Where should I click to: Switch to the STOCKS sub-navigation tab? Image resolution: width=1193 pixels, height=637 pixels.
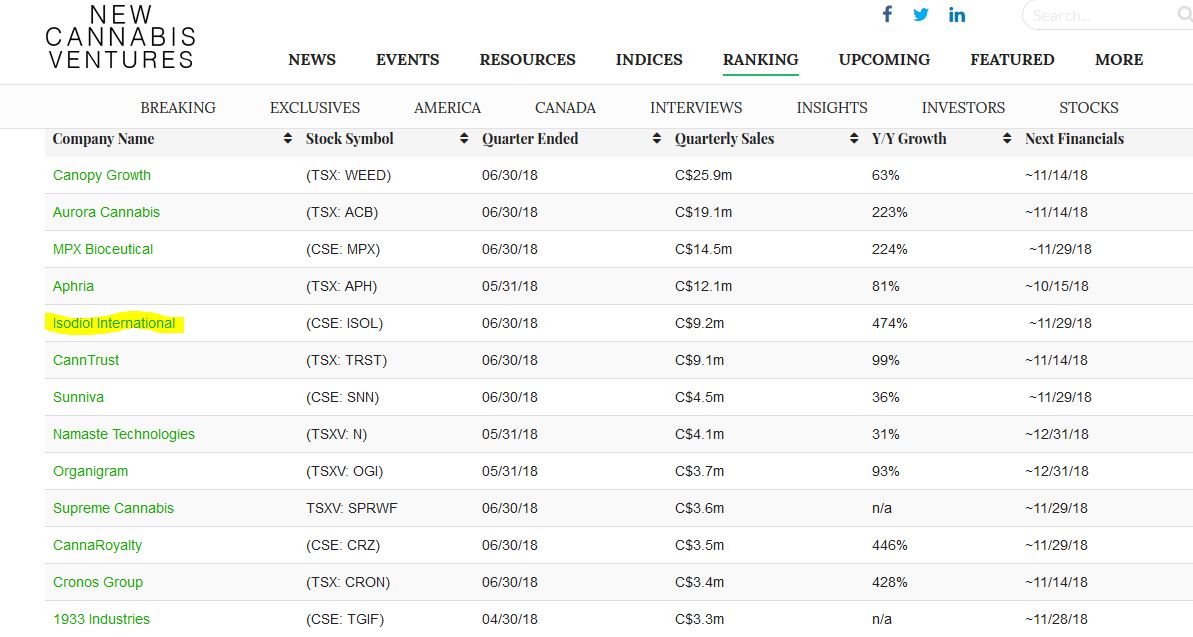[1088, 108]
